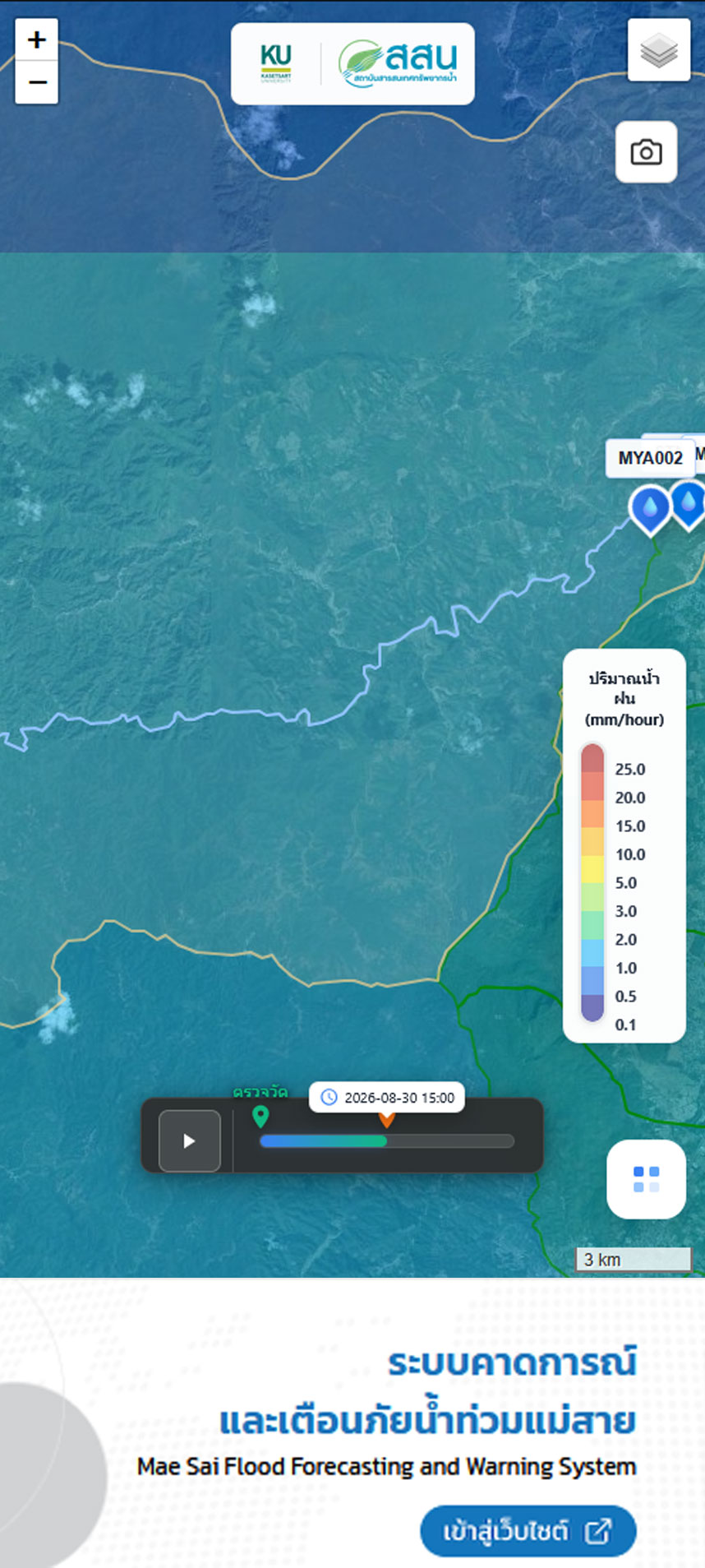
Task: Open the map layers switcher
Action: [659, 50]
